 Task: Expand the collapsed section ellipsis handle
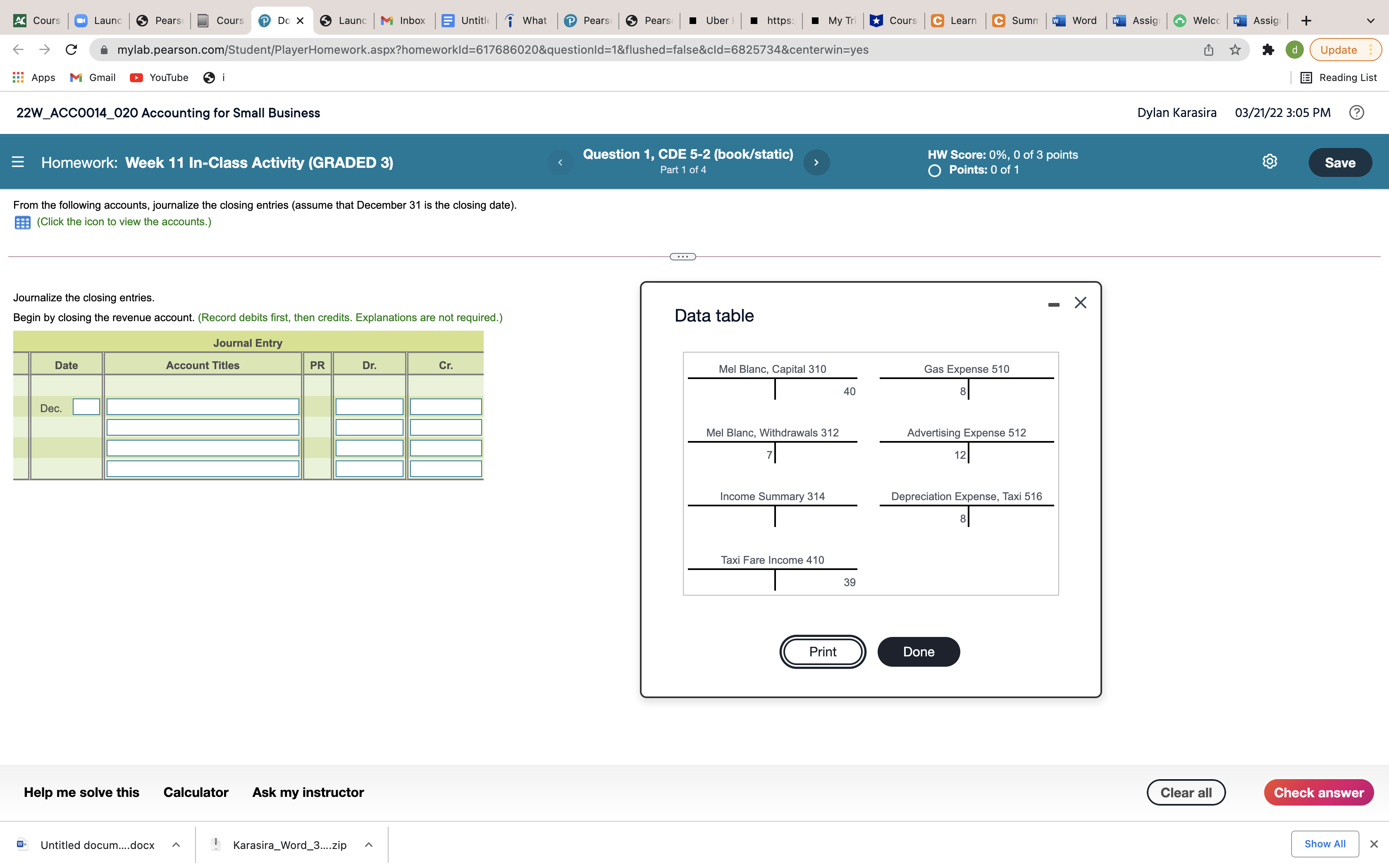pyautogui.click(x=683, y=257)
